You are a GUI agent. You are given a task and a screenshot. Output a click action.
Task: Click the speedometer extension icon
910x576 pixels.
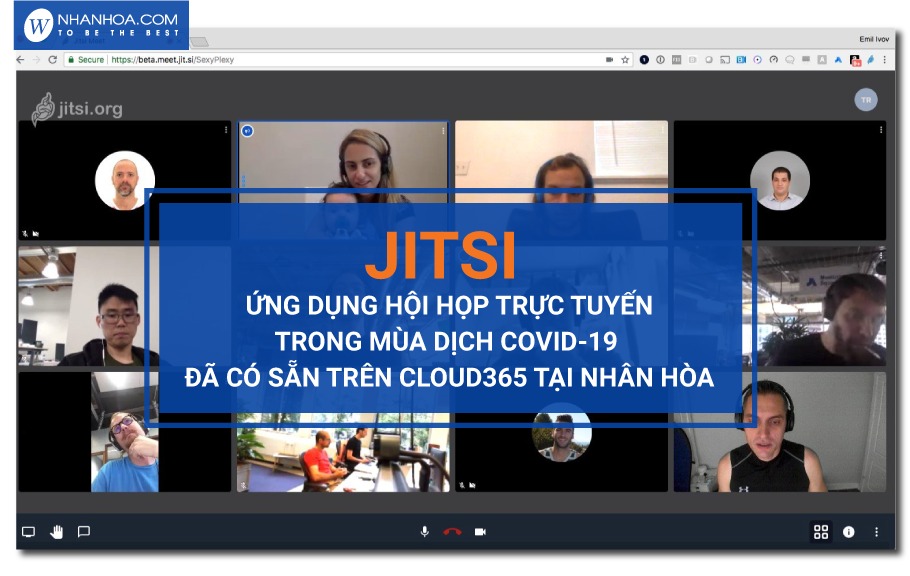point(774,60)
